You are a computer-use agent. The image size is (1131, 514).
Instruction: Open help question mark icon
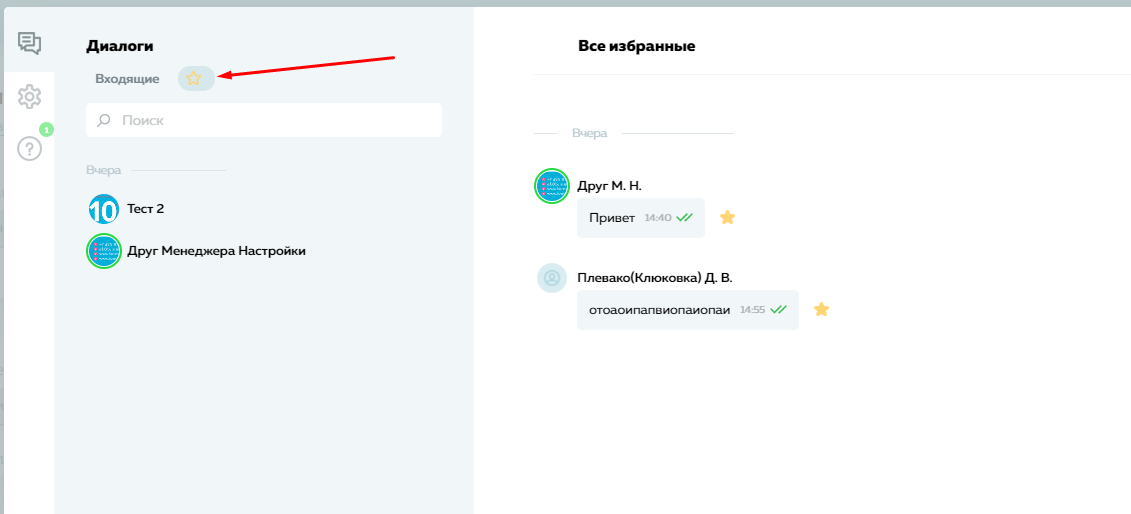(x=30, y=149)
